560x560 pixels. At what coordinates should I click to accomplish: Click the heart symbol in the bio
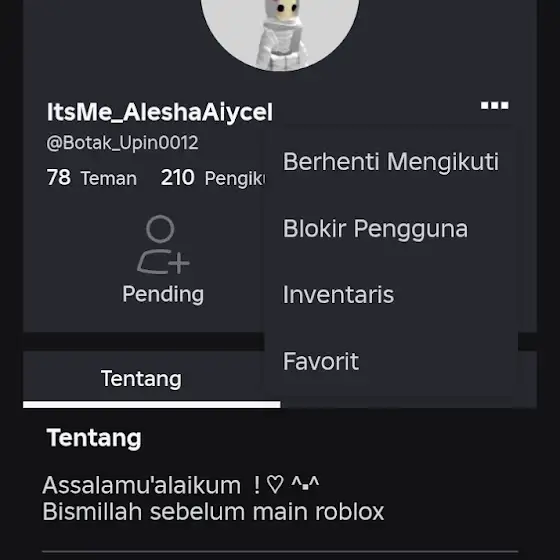point(275,485)
